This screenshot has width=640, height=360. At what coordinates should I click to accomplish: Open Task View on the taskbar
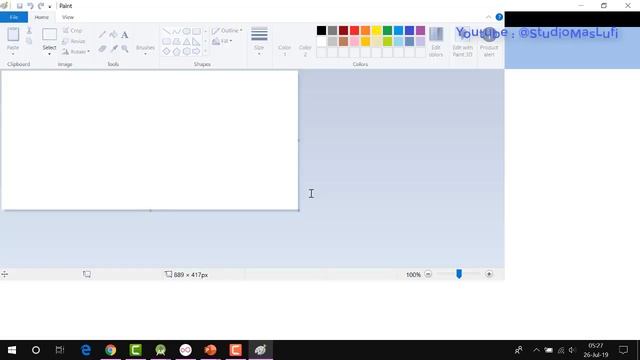[x=60, y=350]
